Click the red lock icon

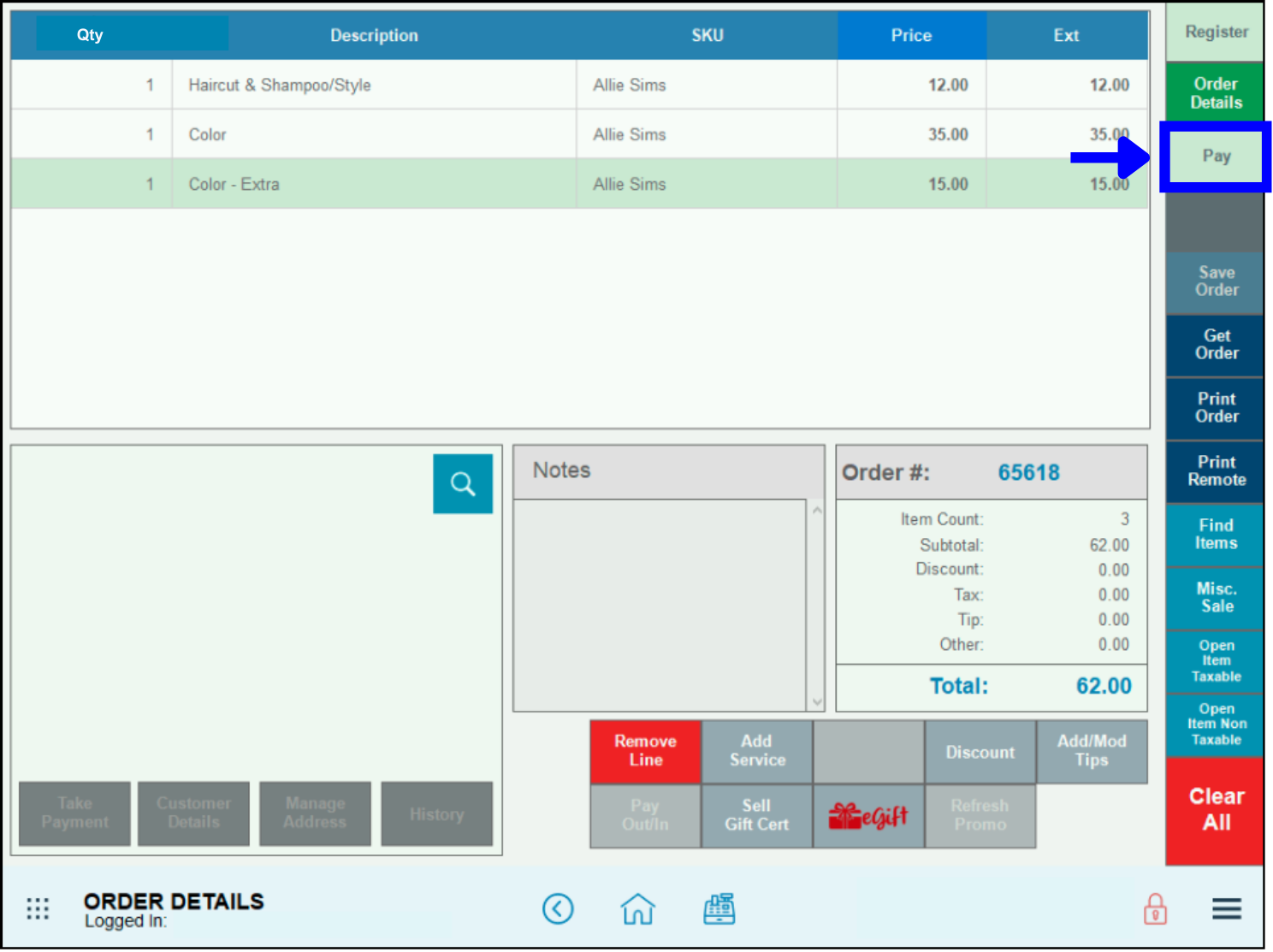[1155, 908]
